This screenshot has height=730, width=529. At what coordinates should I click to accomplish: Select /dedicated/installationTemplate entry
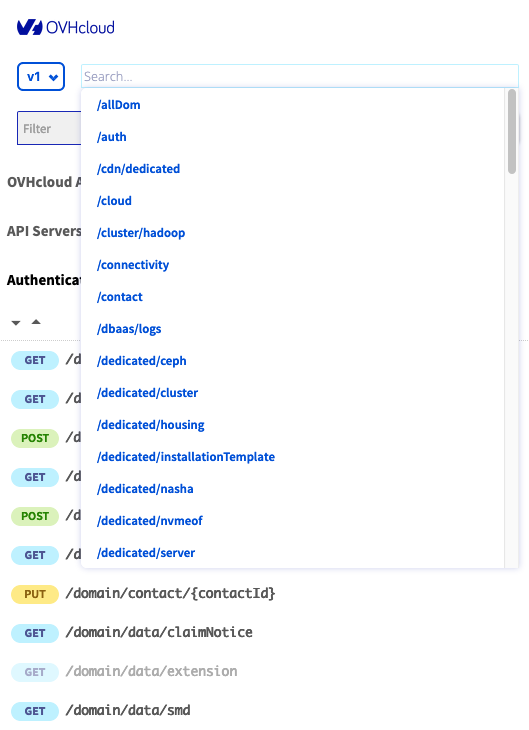[x=186, y=457]
